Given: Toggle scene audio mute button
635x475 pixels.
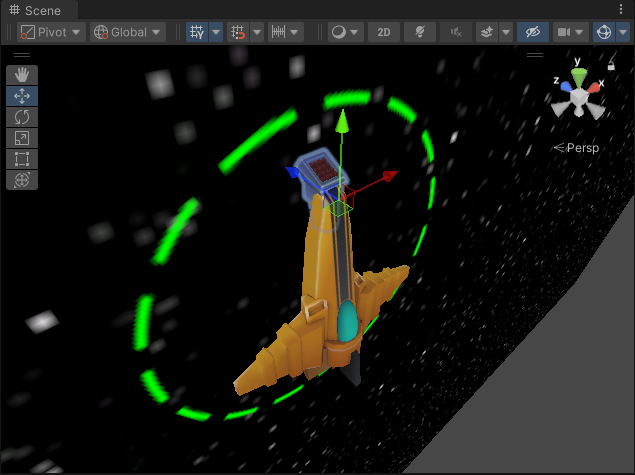Looking at the screenshot, I should point(455,32).
